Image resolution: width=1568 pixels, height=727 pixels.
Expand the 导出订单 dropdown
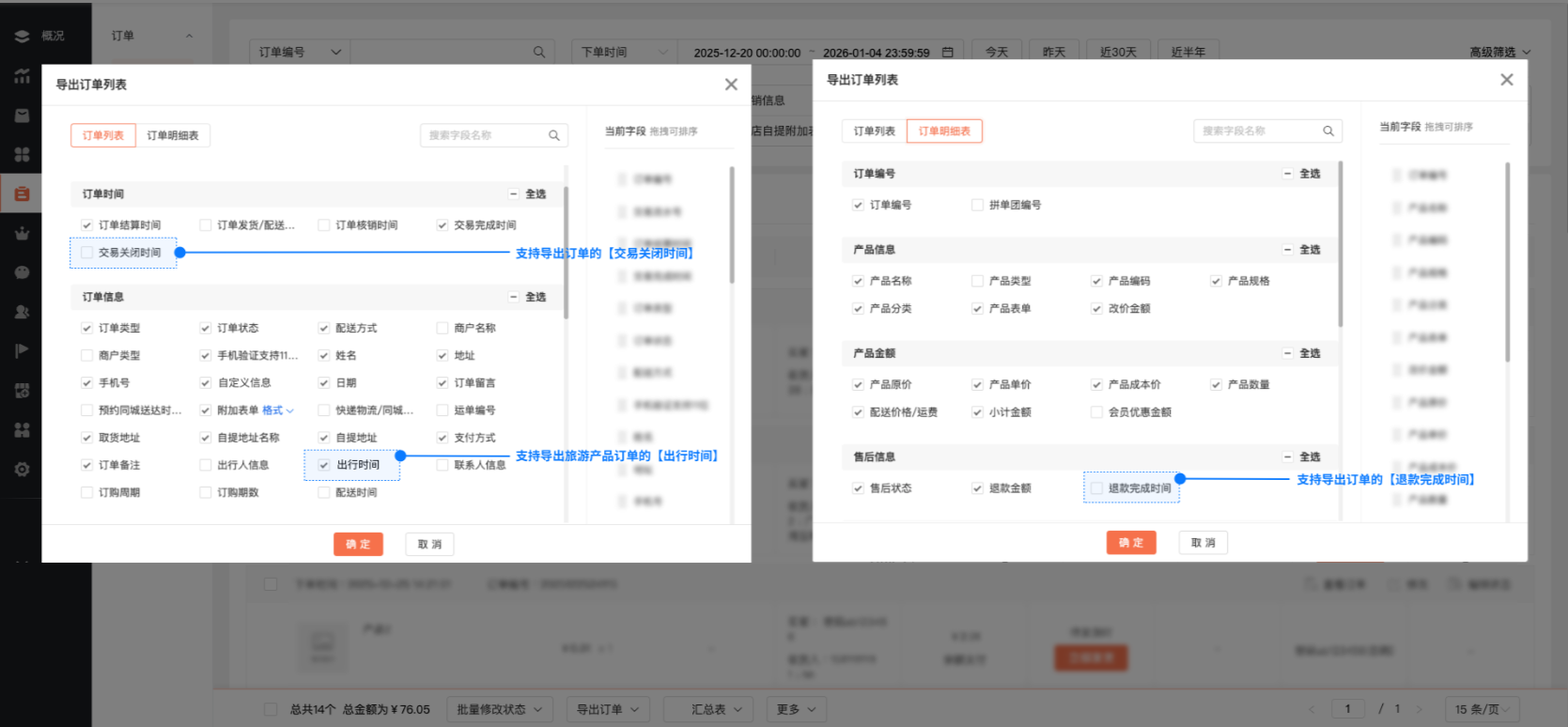click(x=607, y=709)
